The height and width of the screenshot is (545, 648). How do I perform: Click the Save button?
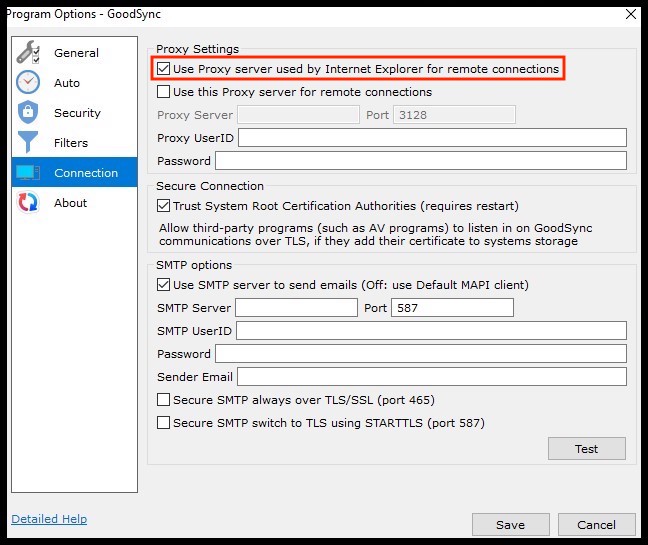click(510, 524)
